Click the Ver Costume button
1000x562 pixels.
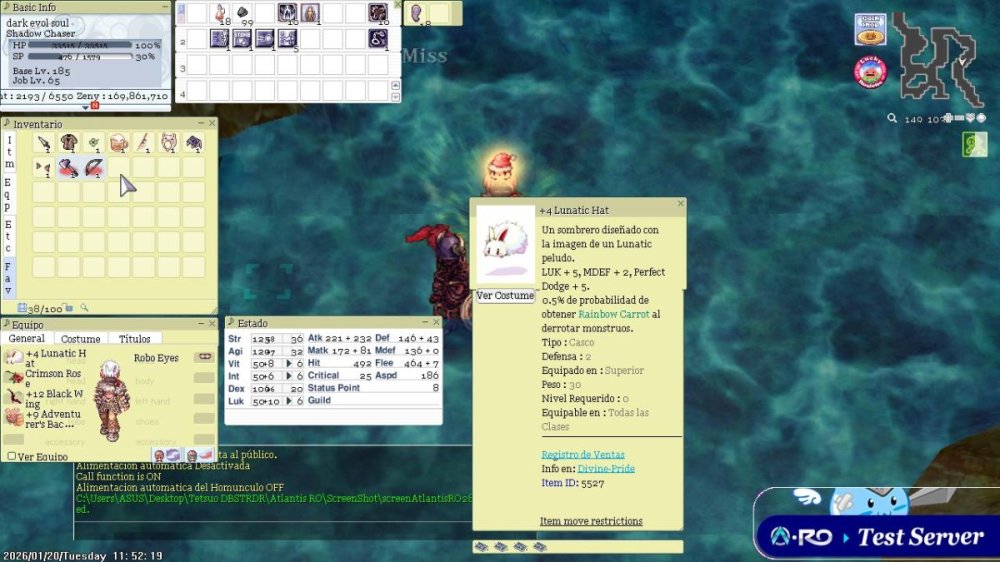coord(505,295)
